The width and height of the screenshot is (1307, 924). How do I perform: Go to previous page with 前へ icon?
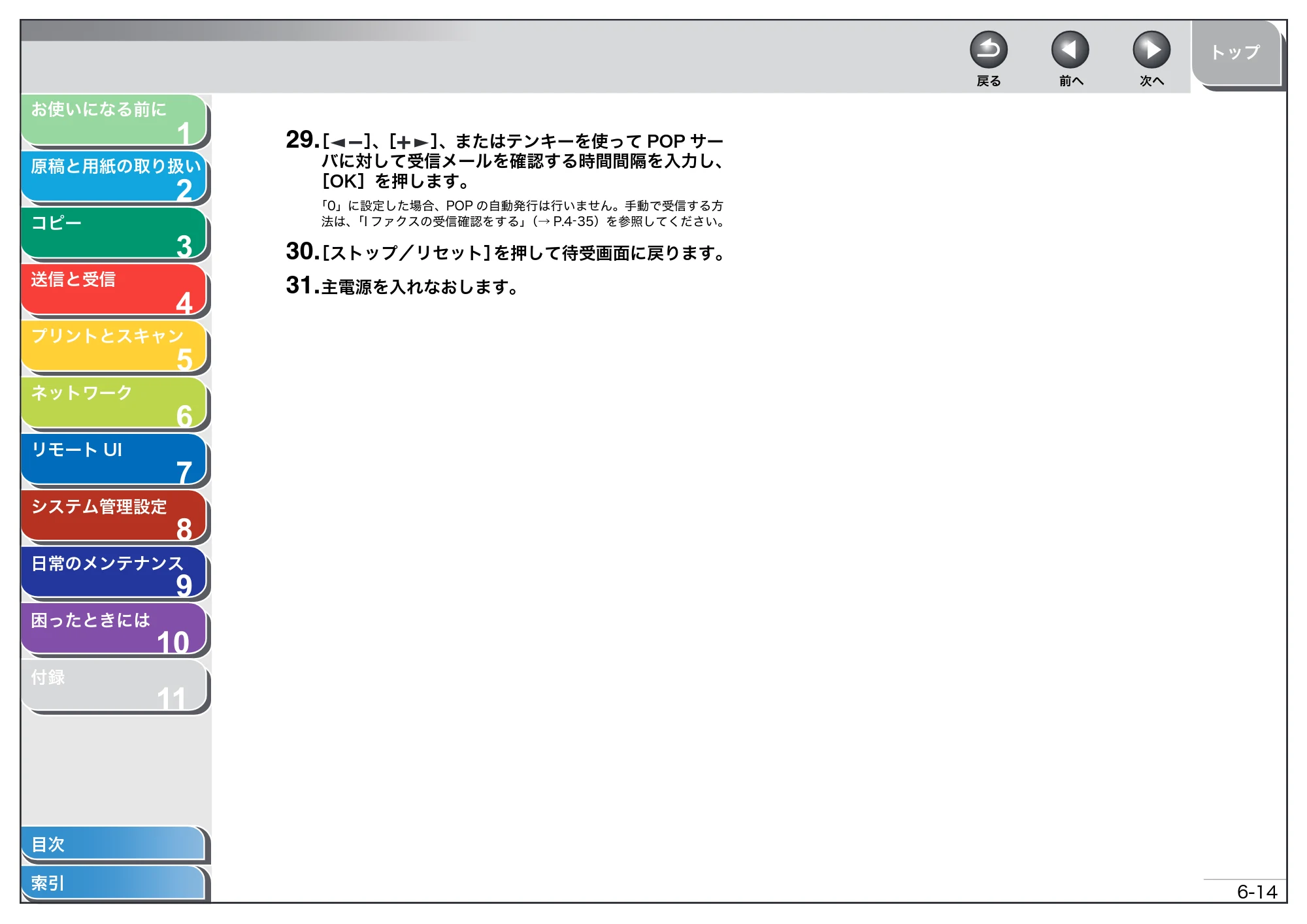point(1070,50)
